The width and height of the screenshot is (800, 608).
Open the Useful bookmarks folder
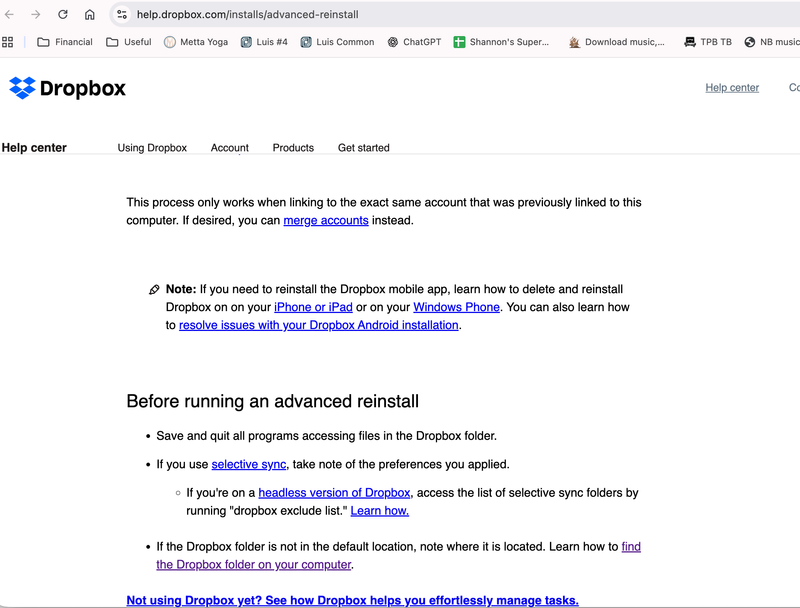129,42
